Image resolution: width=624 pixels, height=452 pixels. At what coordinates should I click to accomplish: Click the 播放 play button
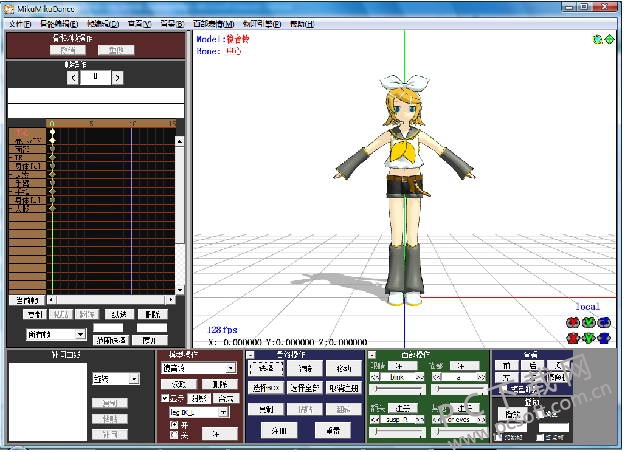(x=512, y=414)
